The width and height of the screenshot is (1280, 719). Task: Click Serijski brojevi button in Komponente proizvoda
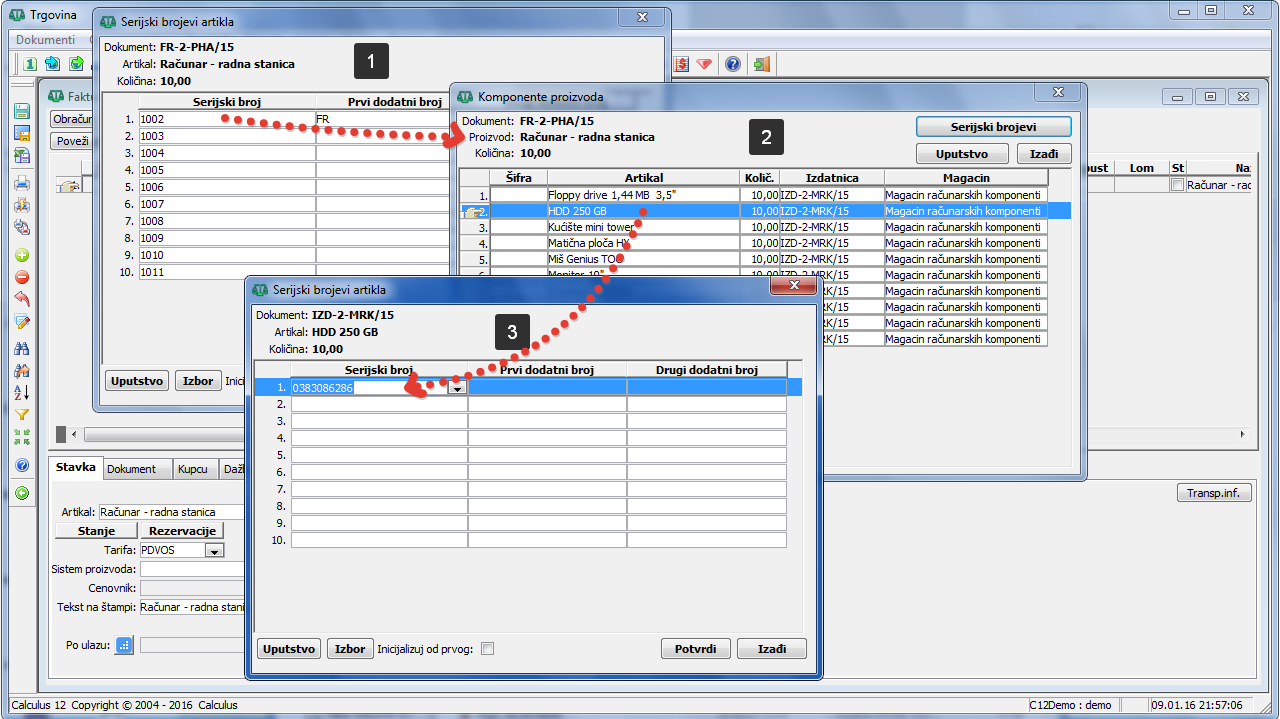coord(994,127)
